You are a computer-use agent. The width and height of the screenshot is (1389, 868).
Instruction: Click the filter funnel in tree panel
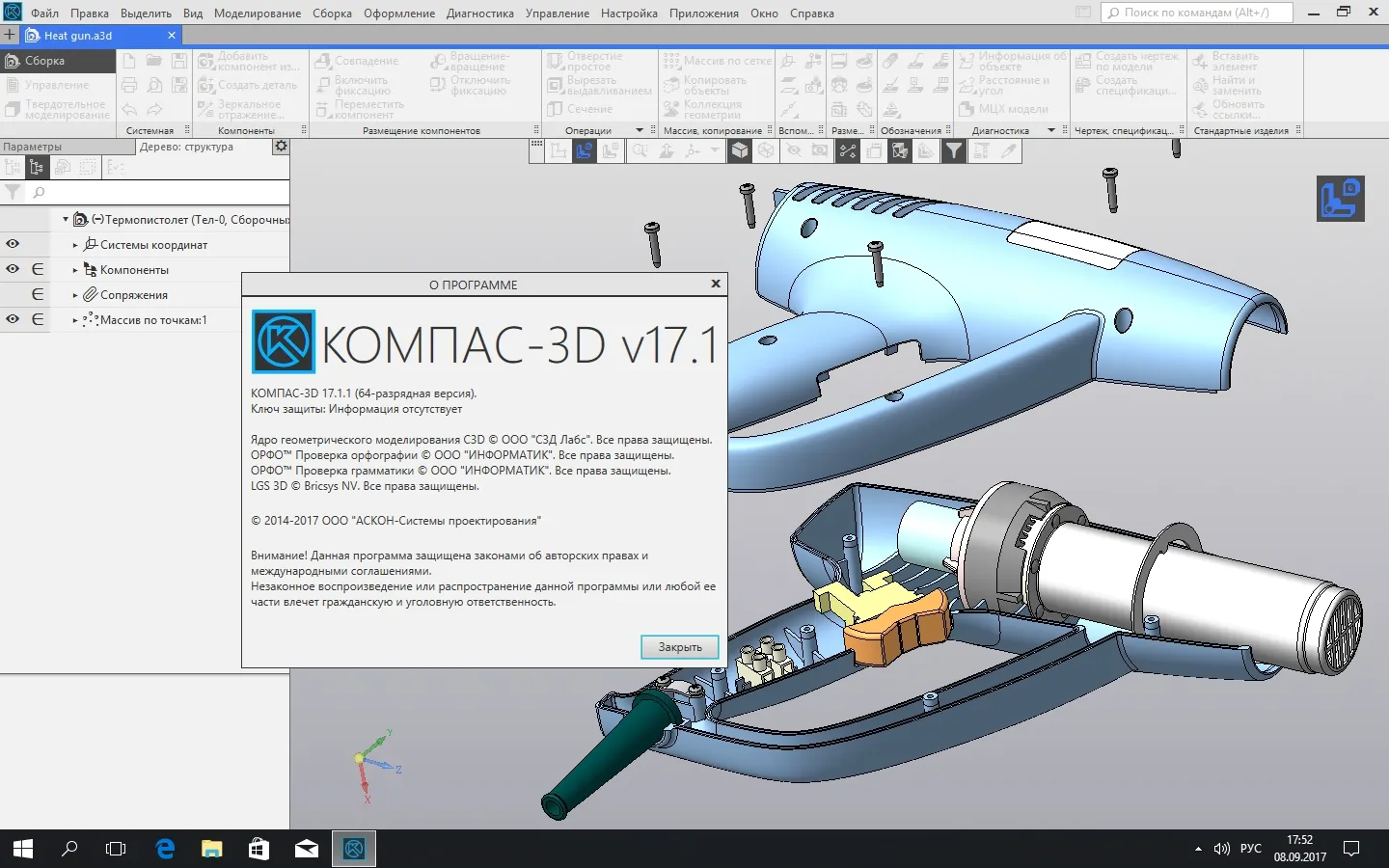[13, 193]
